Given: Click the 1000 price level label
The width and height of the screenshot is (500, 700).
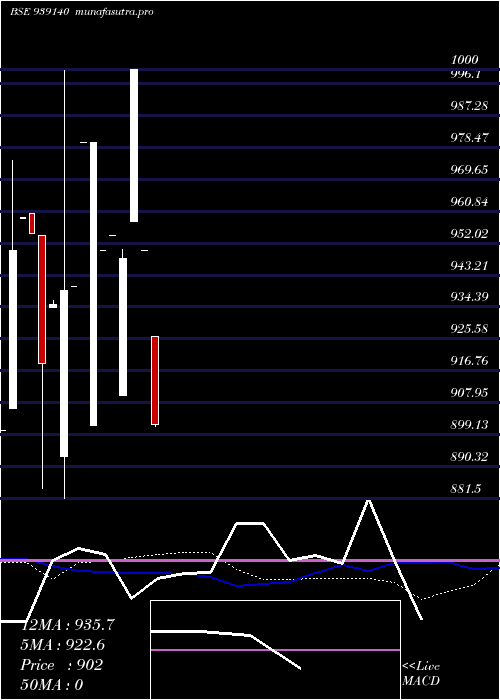Looking at the screenshot, I should coord(465,60).
